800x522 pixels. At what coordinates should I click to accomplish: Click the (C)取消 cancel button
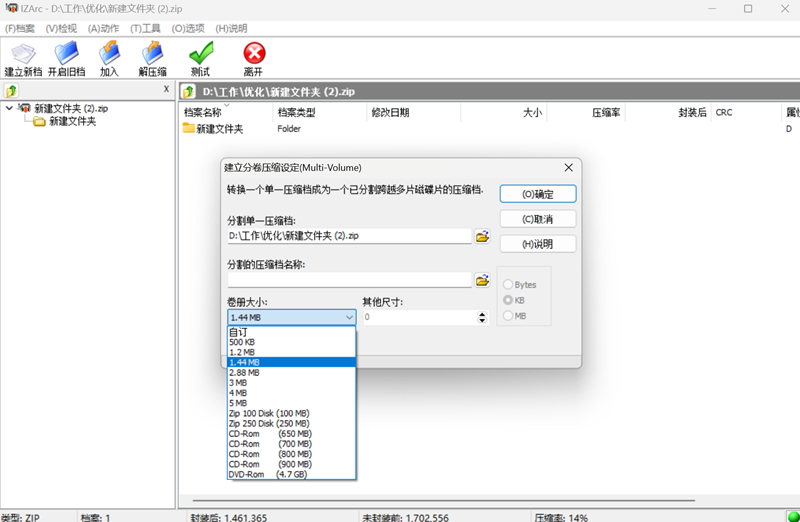538,219
